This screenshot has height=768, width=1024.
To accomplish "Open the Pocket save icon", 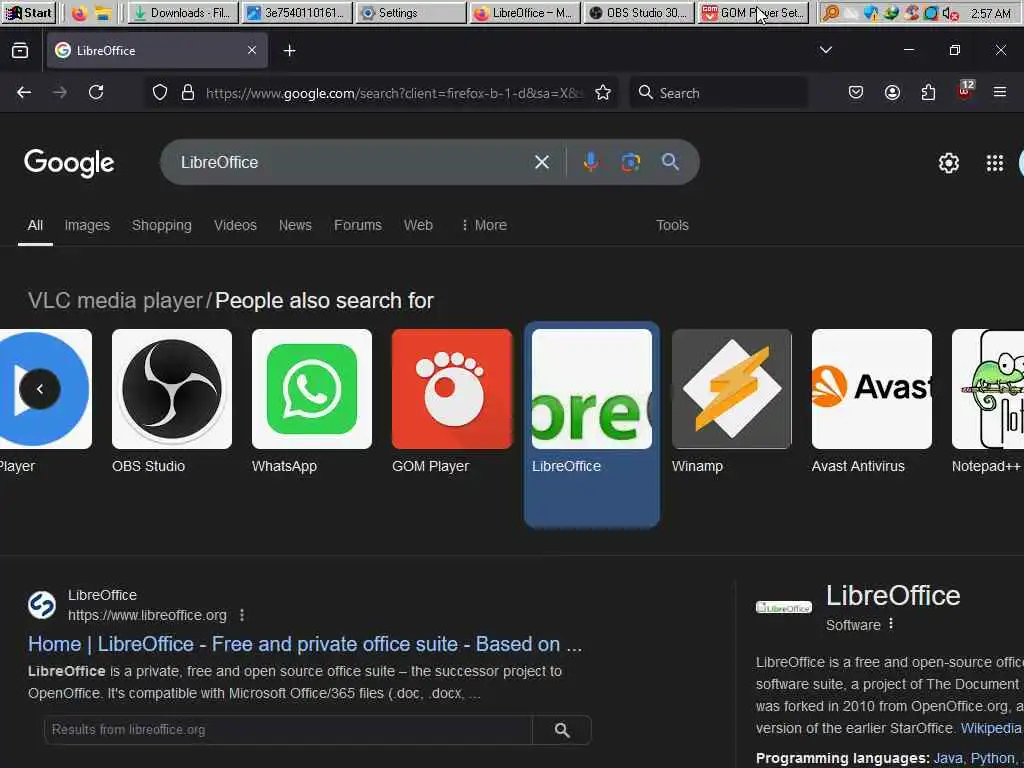I will pos(856,92).
